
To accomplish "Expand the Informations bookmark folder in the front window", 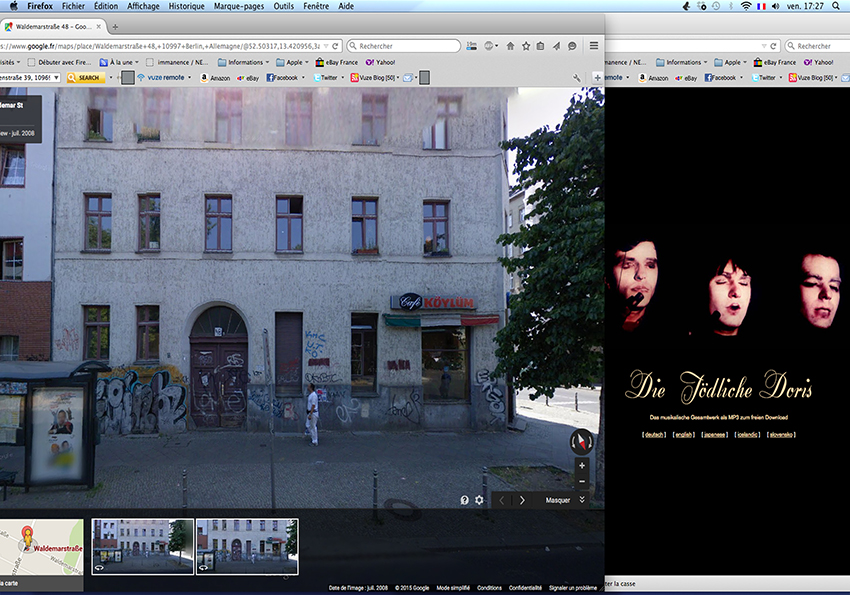I will [243, 62].
